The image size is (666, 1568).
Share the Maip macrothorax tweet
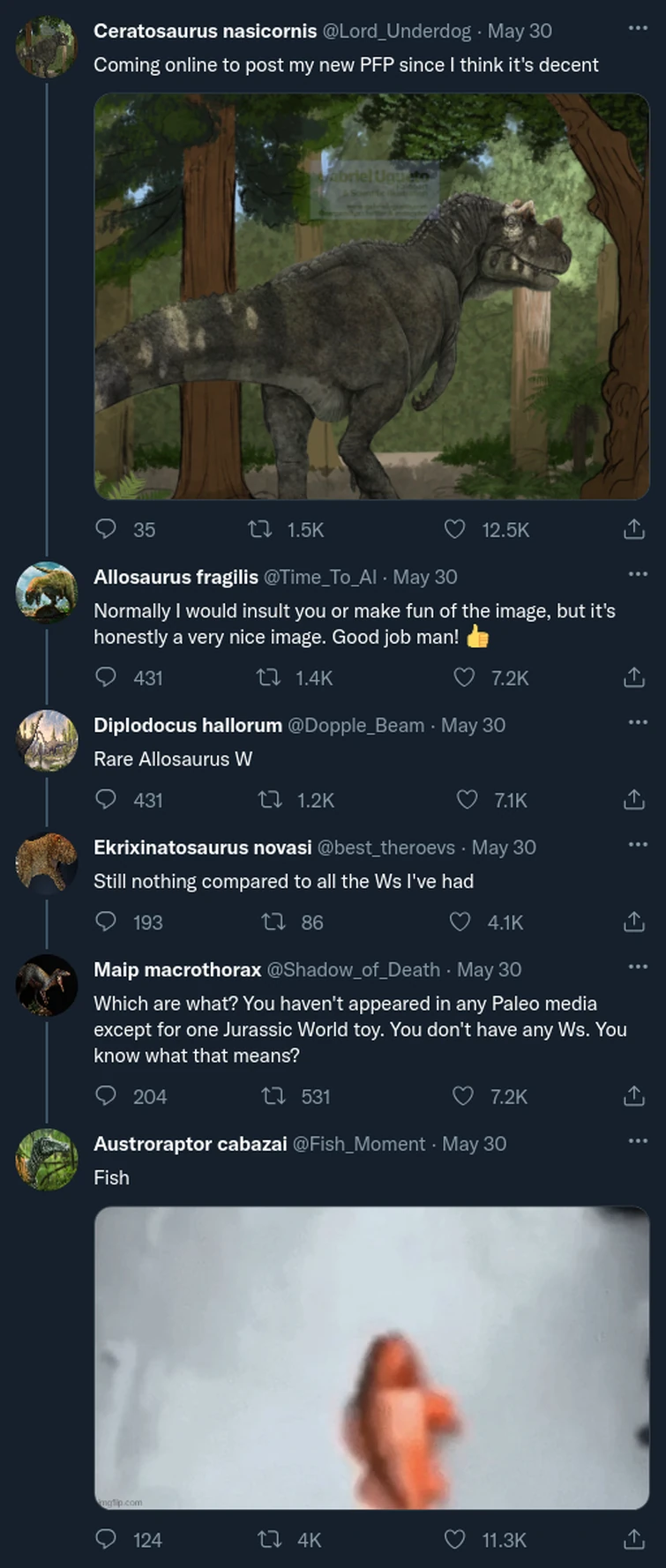click(x=633, y=1096)
